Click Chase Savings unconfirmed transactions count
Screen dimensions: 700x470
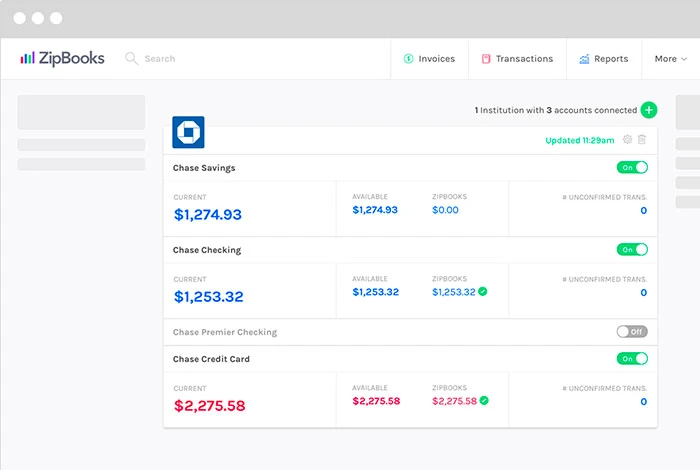[x=643, y=211]
